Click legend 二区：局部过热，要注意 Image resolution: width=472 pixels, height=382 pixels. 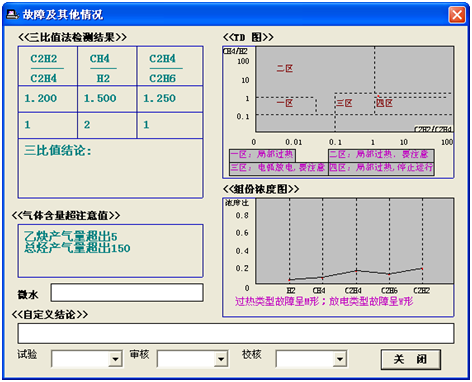coord(381,155)
